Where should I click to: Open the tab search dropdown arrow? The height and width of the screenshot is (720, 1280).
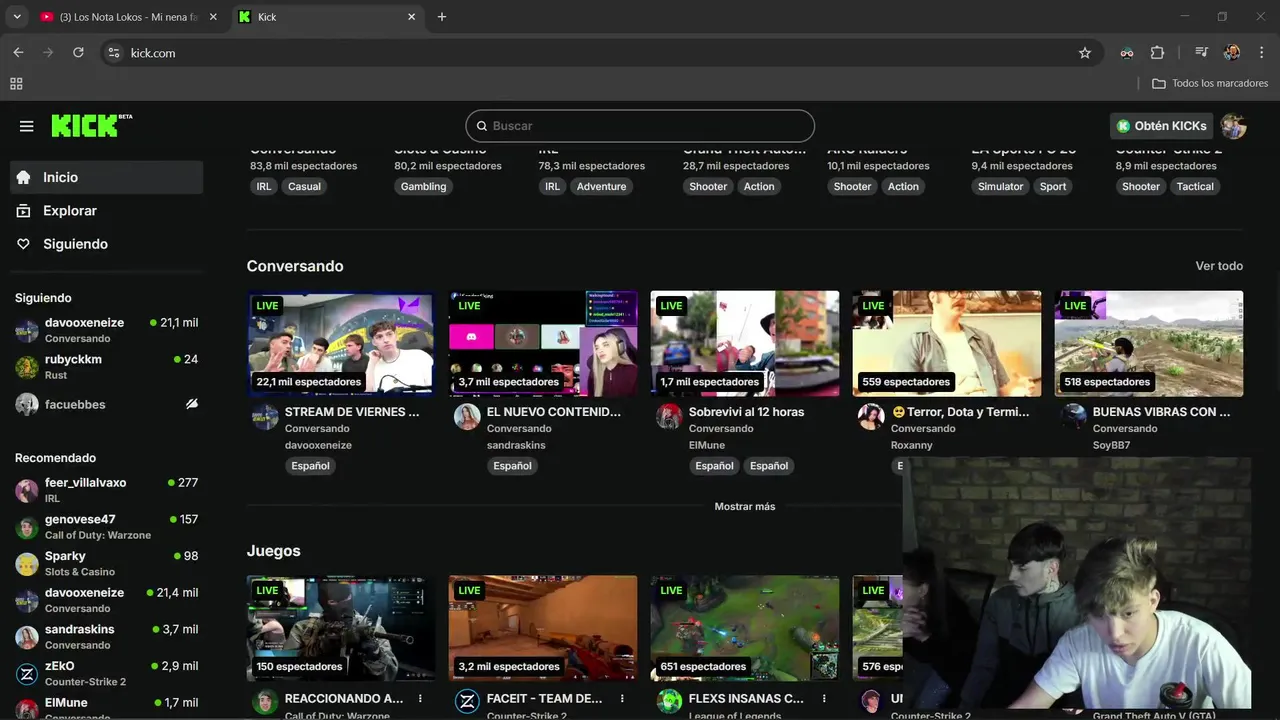[x=15, y=17]
